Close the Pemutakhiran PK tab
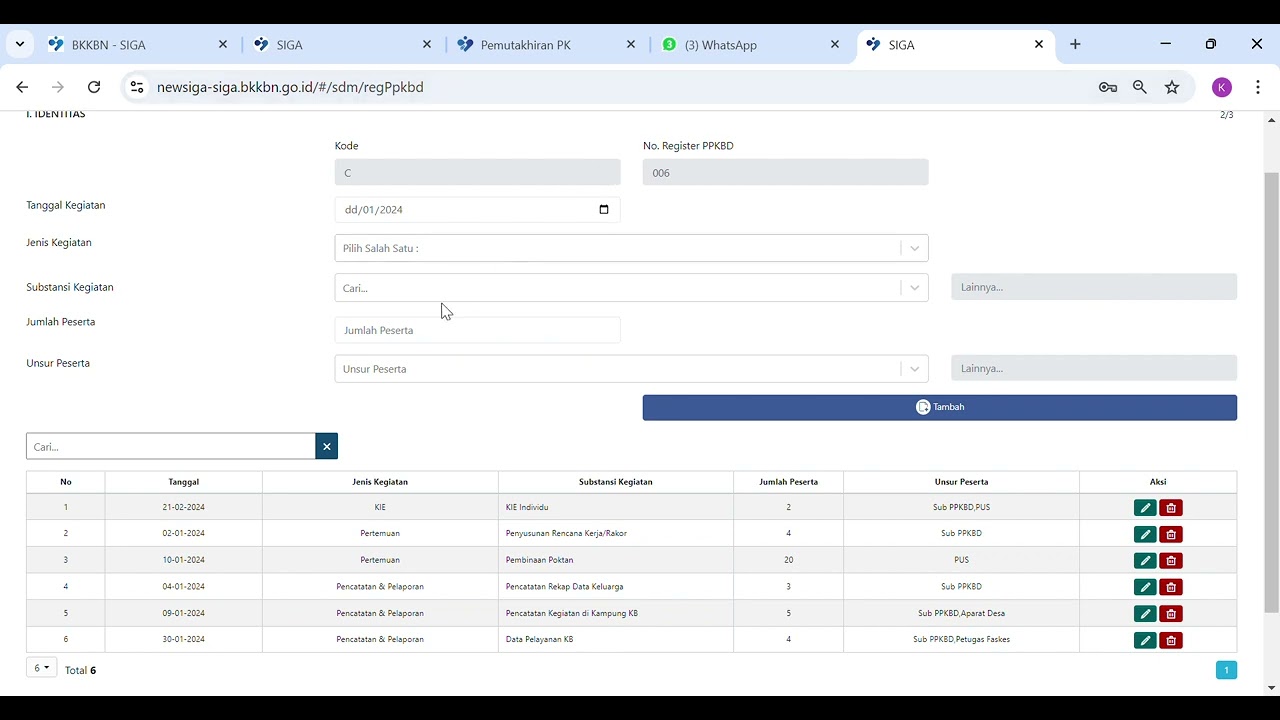1280x720 pixels. (x=631, y=44)
